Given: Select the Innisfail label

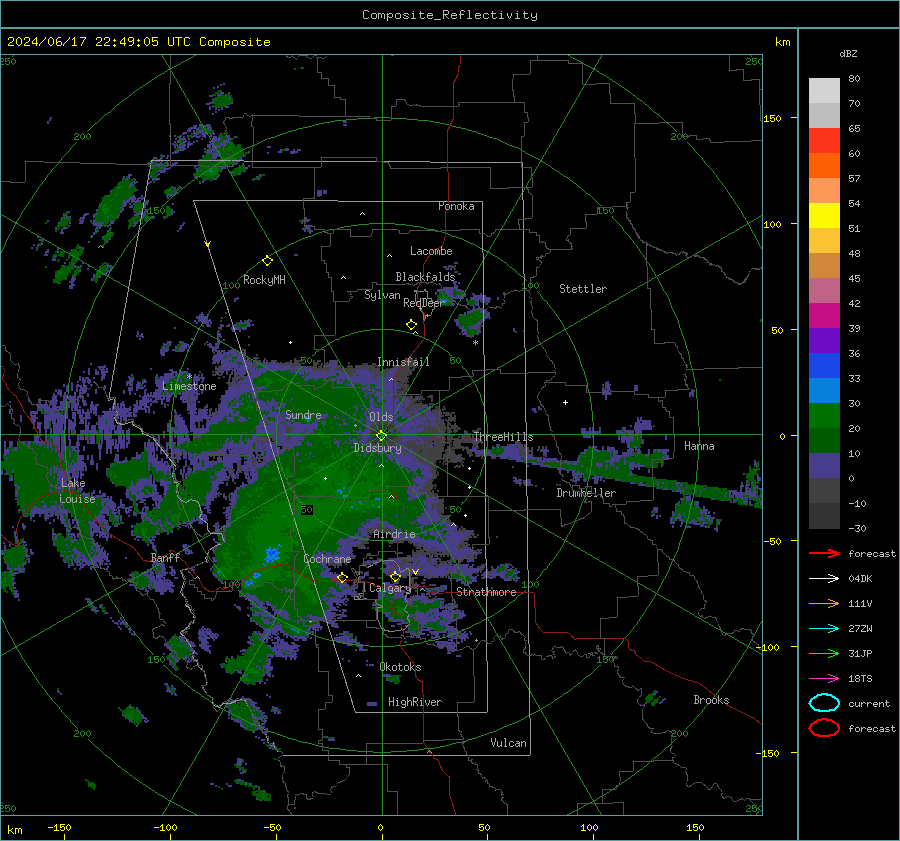Looking at the screenshot, I should [x=403, y=362].
